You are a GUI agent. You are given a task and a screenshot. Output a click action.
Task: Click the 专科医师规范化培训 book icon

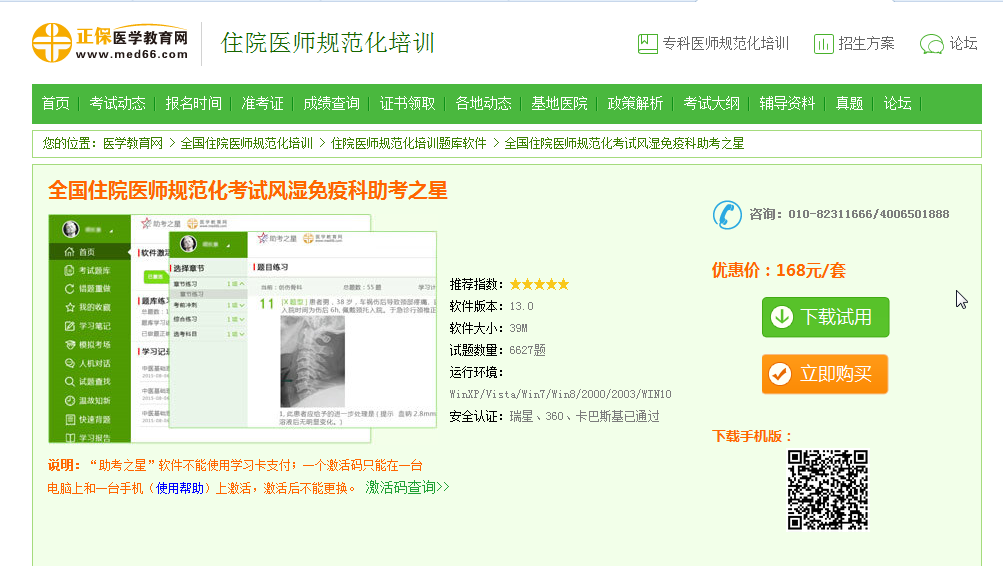point(647,44)
